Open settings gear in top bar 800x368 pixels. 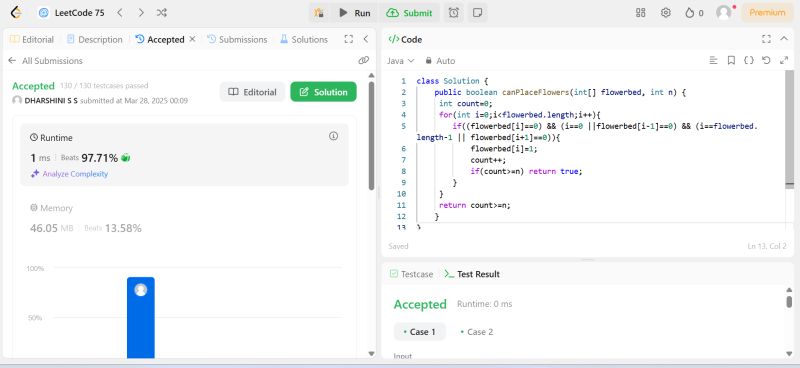pos(666,13)
